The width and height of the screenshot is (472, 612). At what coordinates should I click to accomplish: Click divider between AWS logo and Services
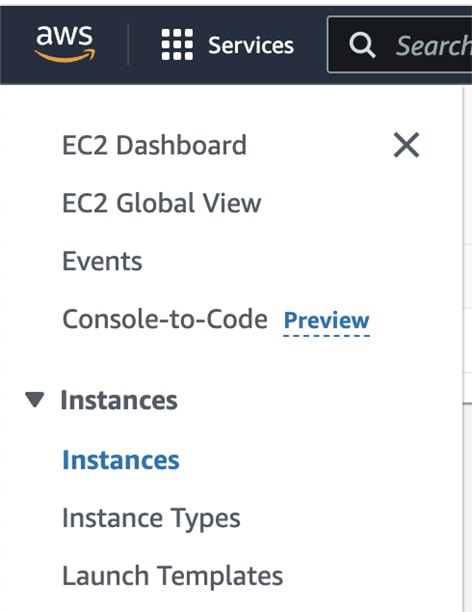tap(128, 44)
